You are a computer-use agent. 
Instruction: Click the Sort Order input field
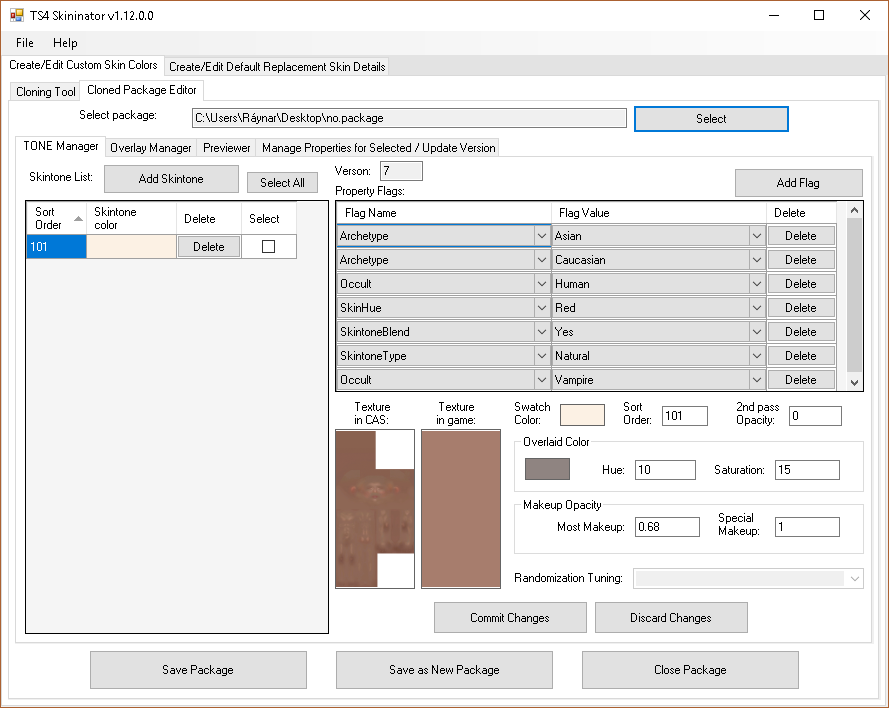(x=685, y=416)
